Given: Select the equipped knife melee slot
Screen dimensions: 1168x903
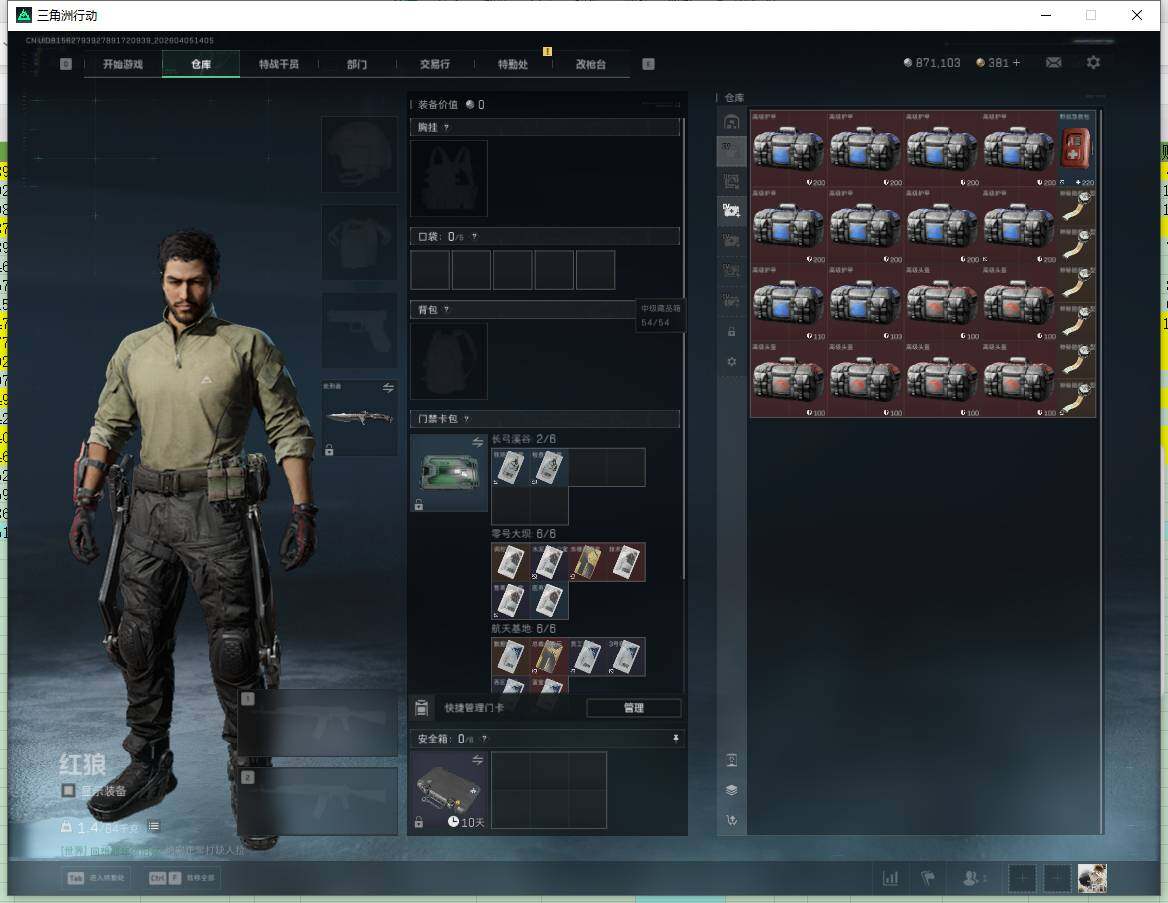Looking at the screenshot, I should point(359,417).
